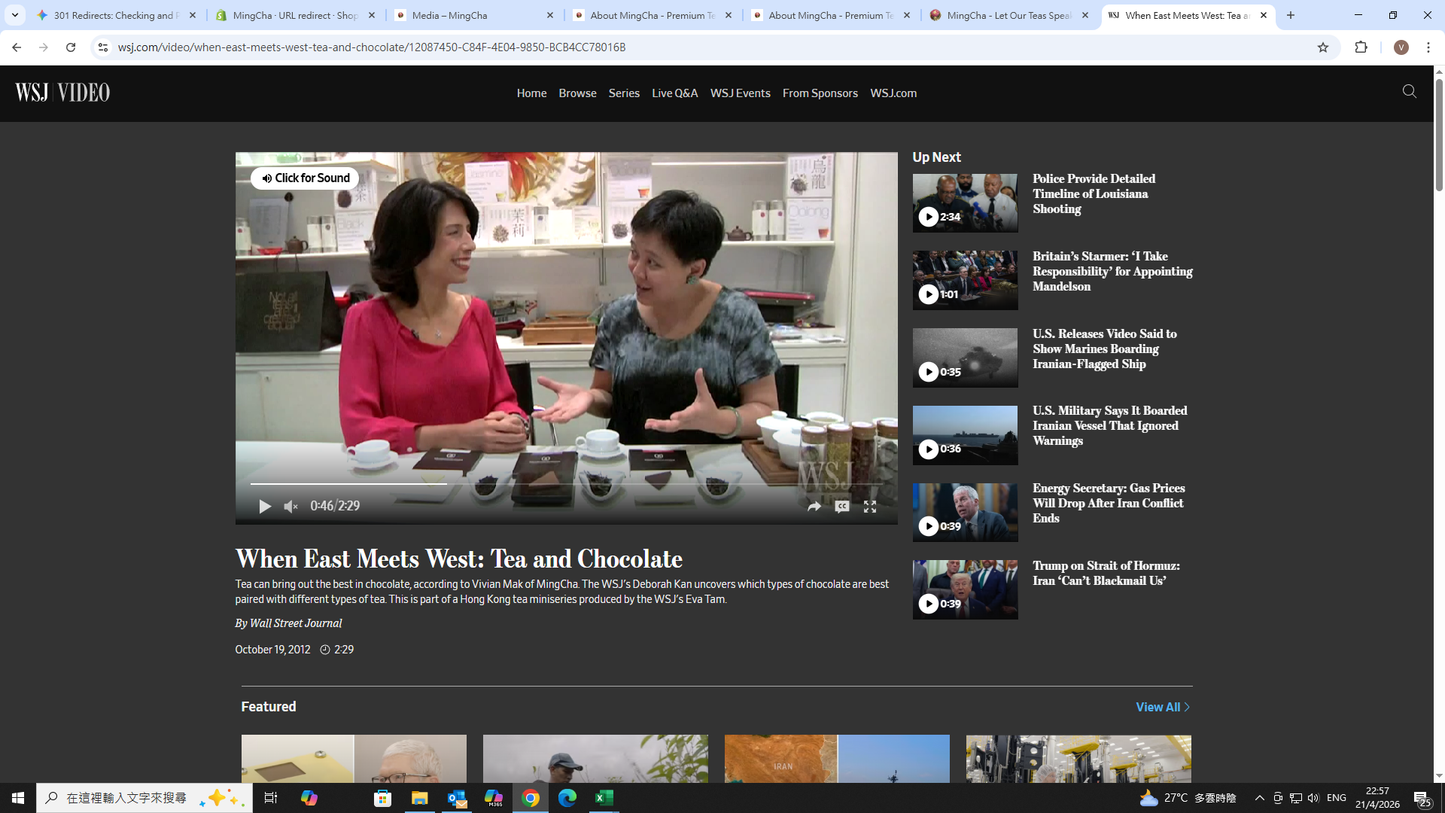This screenshot has width=1445, height=813.
Task: Open Britain's Starmer 'I Take Responsibility' headline
Action: [1112, 271]
